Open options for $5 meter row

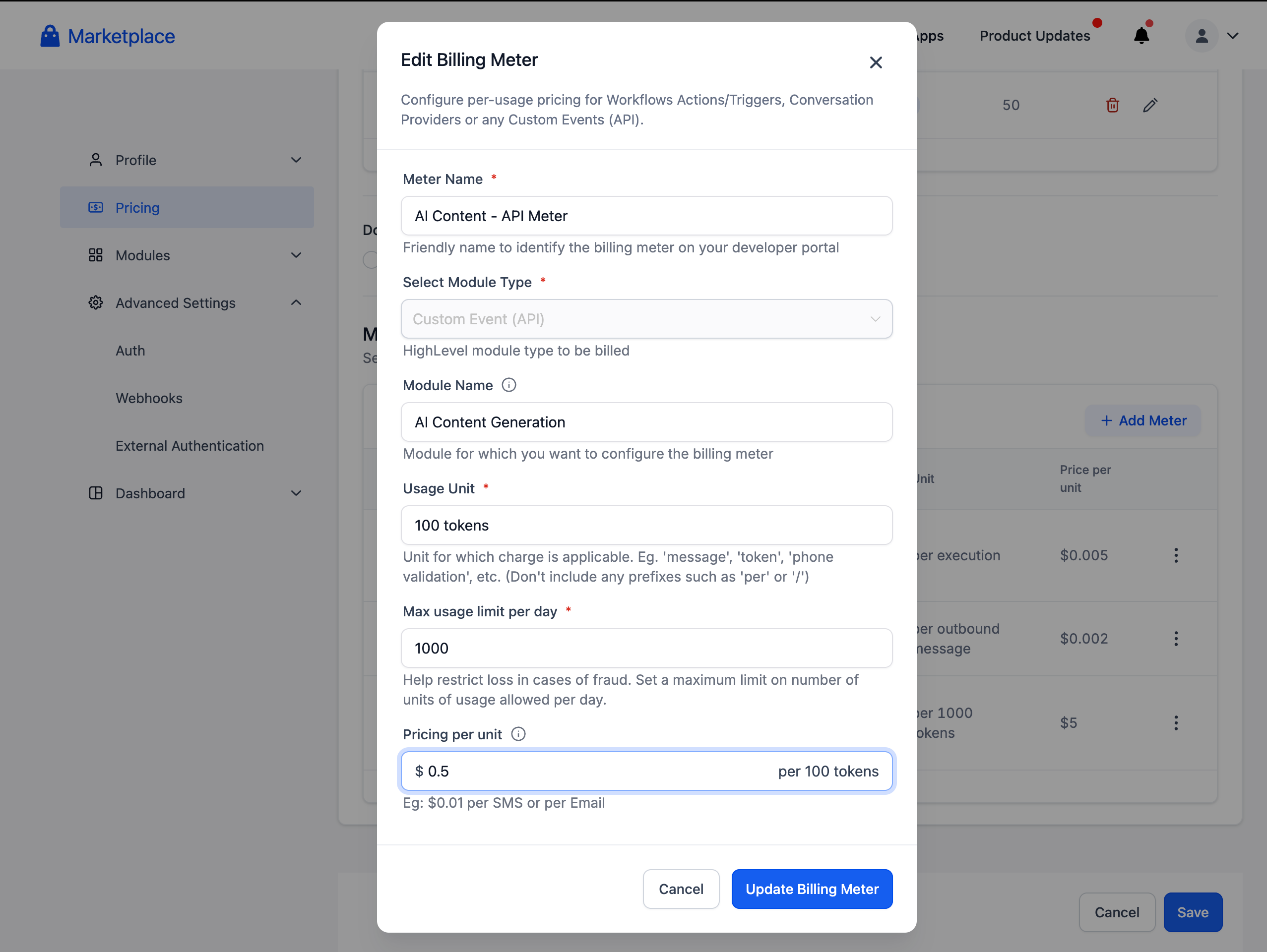click(1175, 722)
